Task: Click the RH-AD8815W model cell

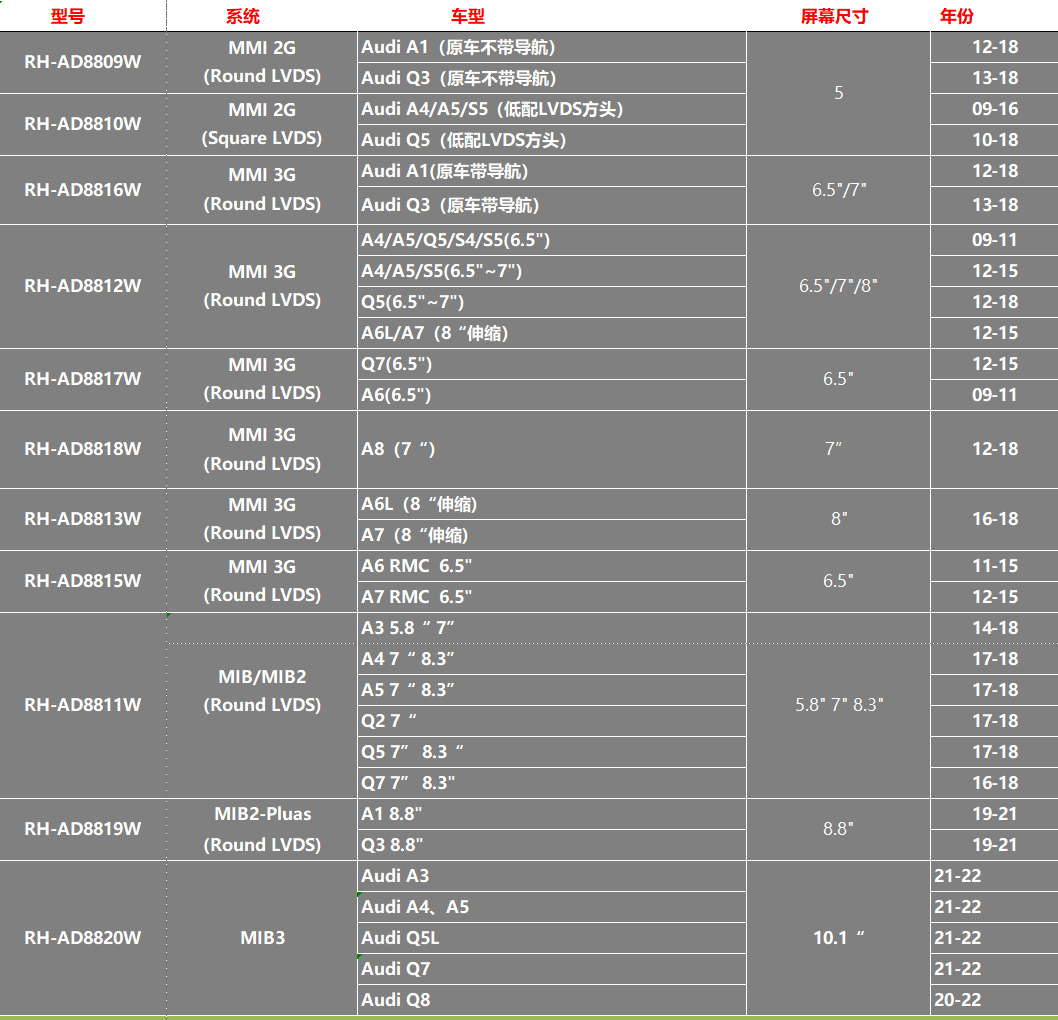Action: 83,582
